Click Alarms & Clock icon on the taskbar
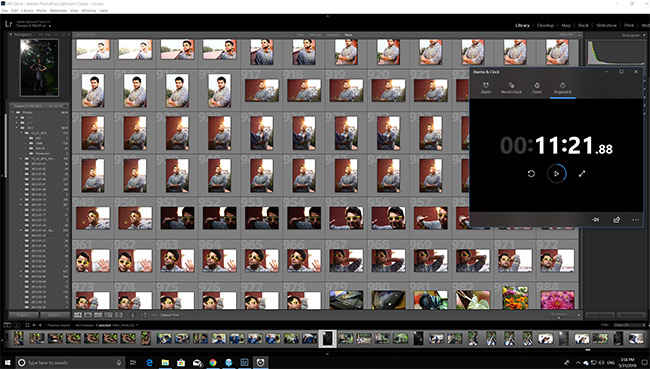Viewport: 650px width, 369px height. (x=260, y=363)
